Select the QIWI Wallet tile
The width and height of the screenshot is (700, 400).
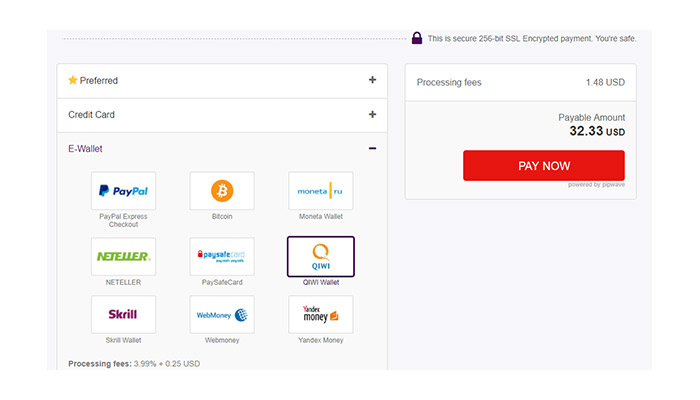[321, 256]
